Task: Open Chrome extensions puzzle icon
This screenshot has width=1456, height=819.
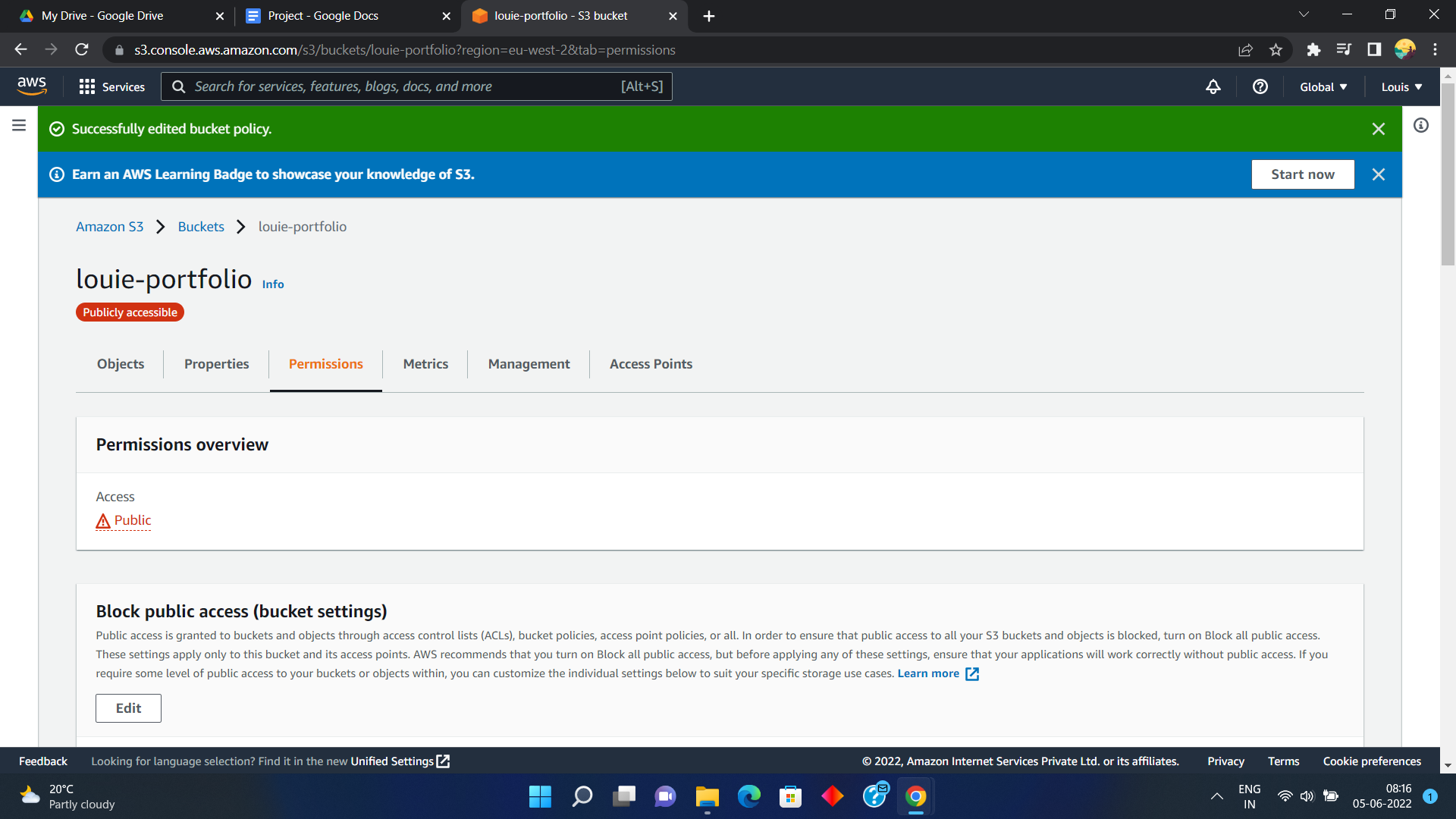Action: [x=1313, y=50]
